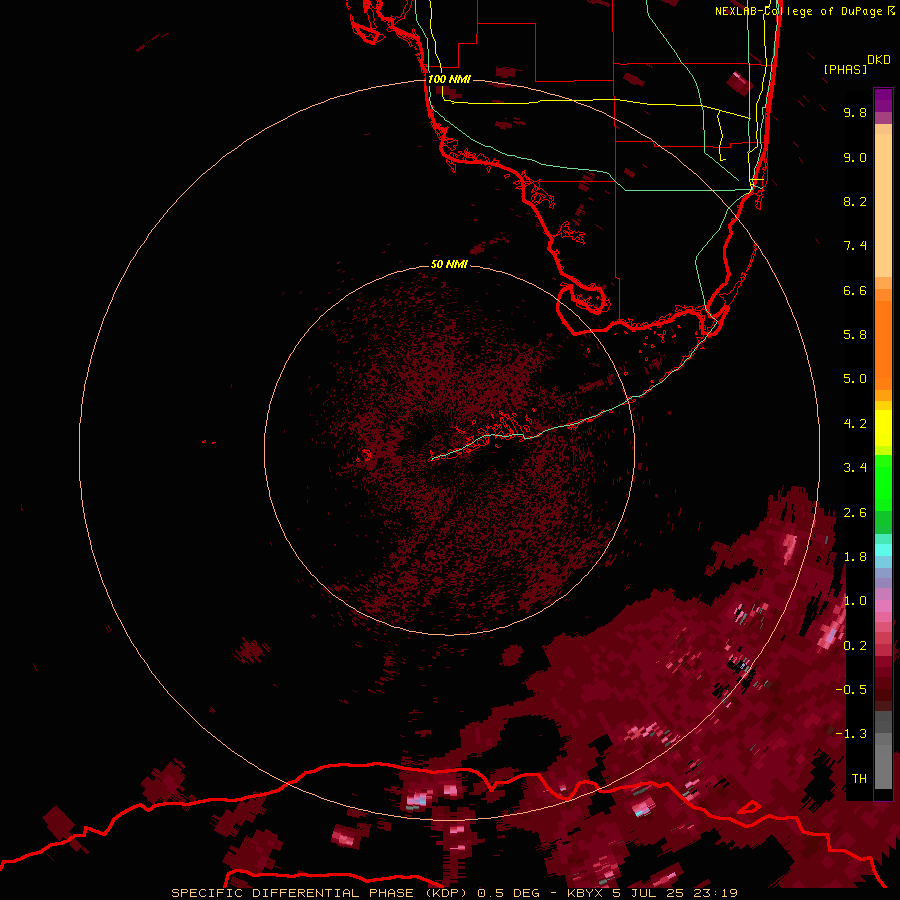
Task: Select the 0.2 value on the scale
Action: [x=855, y=646]
